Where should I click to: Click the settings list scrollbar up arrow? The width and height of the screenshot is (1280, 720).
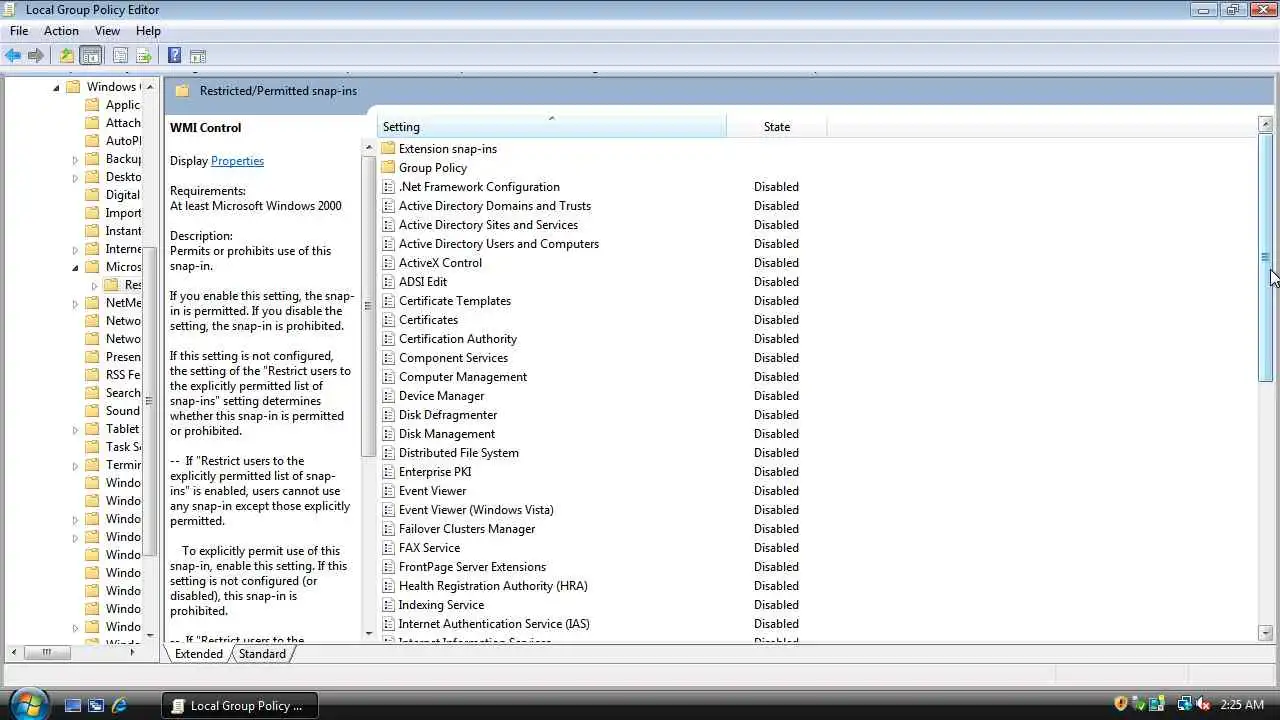(1265, 124)
